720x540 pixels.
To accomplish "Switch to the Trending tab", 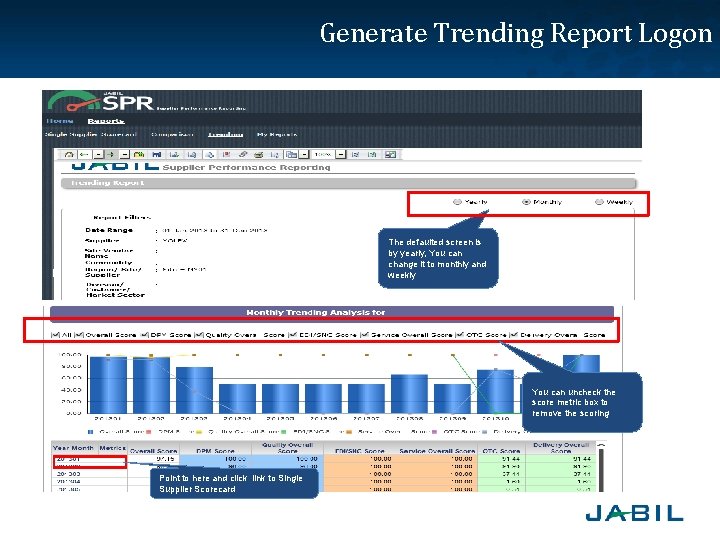I will 225,135.
